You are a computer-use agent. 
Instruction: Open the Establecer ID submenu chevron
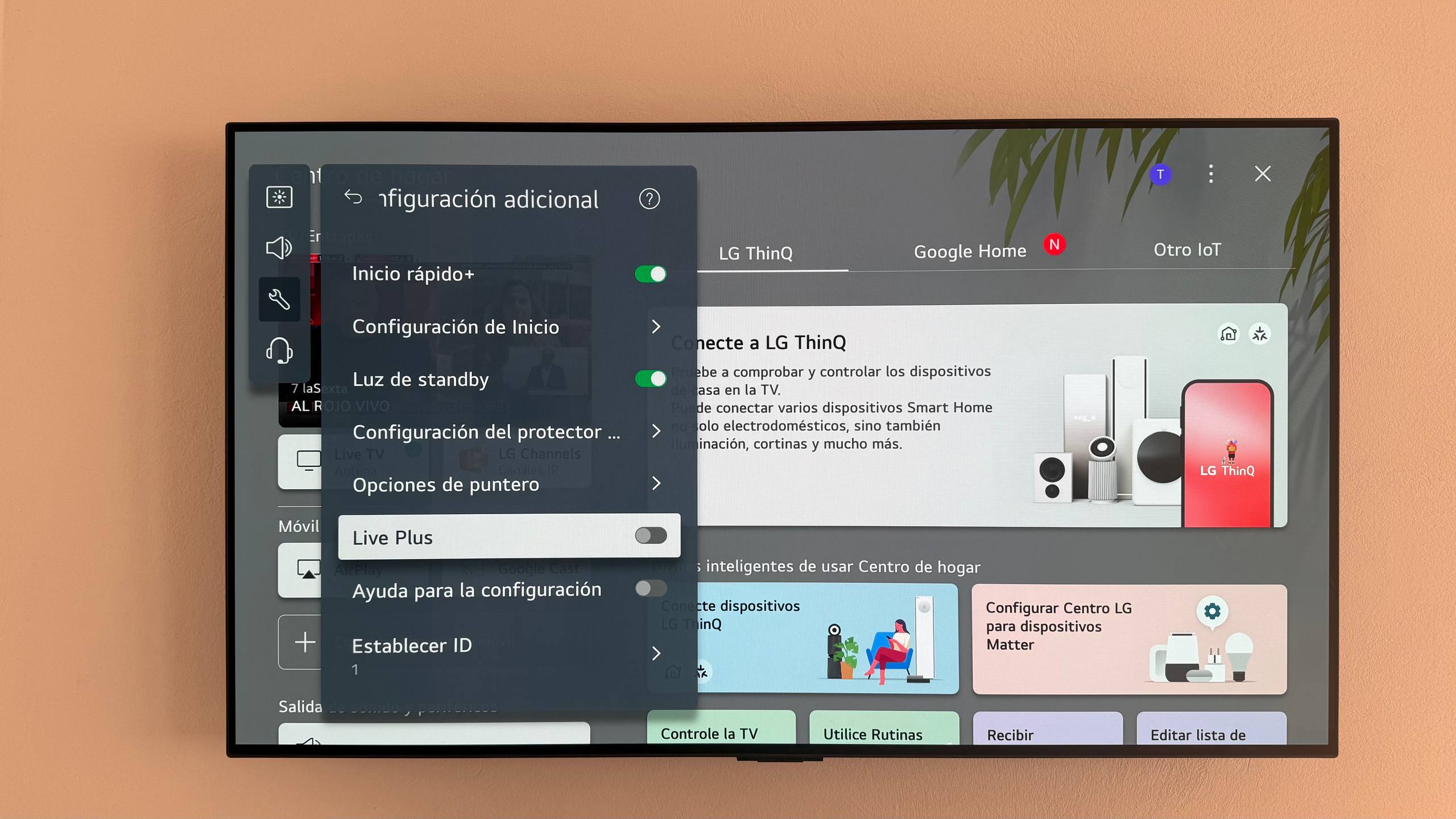tap(656, 653)
